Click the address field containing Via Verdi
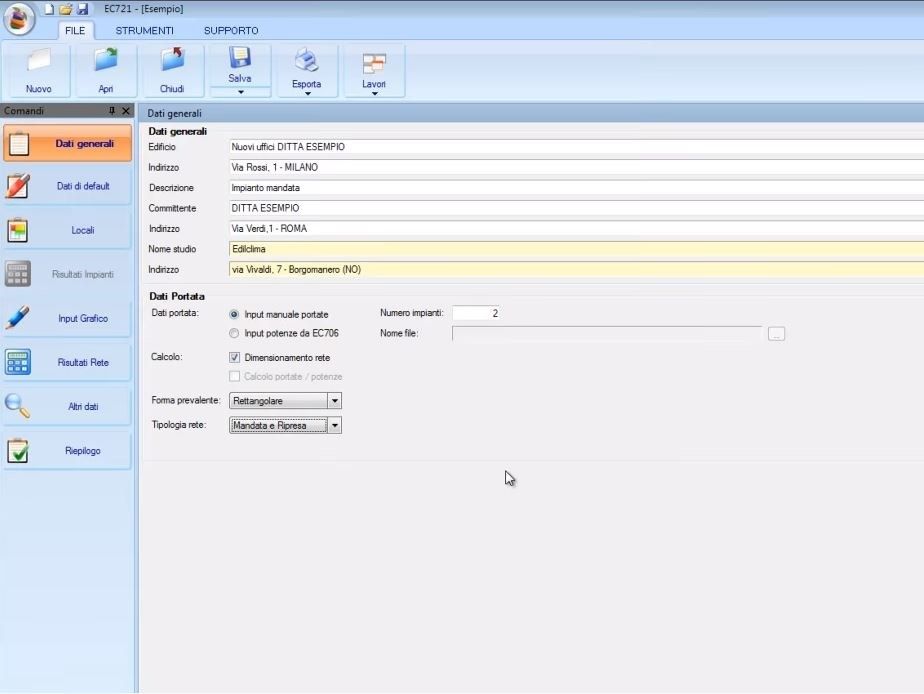924x694 pixels. click(x=576, y=229)
